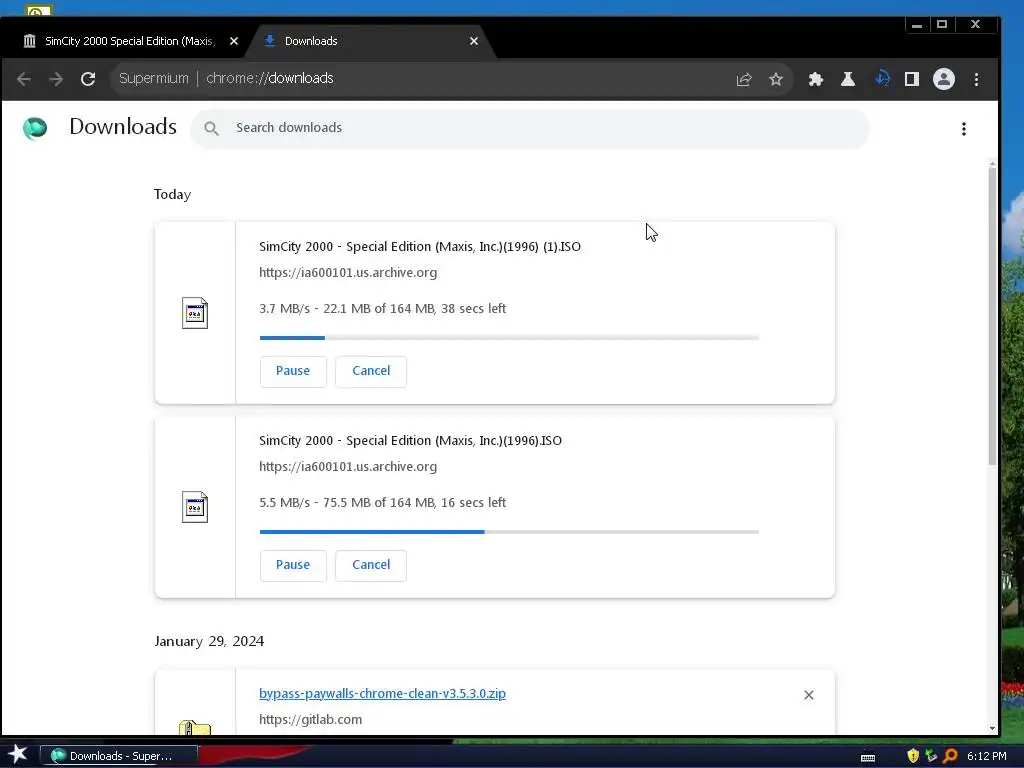Open the Start menu star button
This screenshot has width=1024, height=768.
tap(18, 755)
